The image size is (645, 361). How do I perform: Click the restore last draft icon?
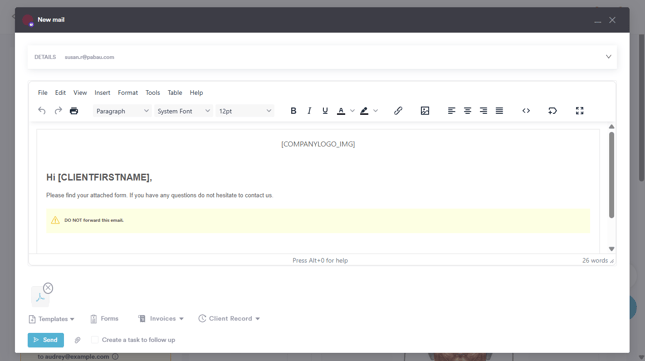pos(552,111)
